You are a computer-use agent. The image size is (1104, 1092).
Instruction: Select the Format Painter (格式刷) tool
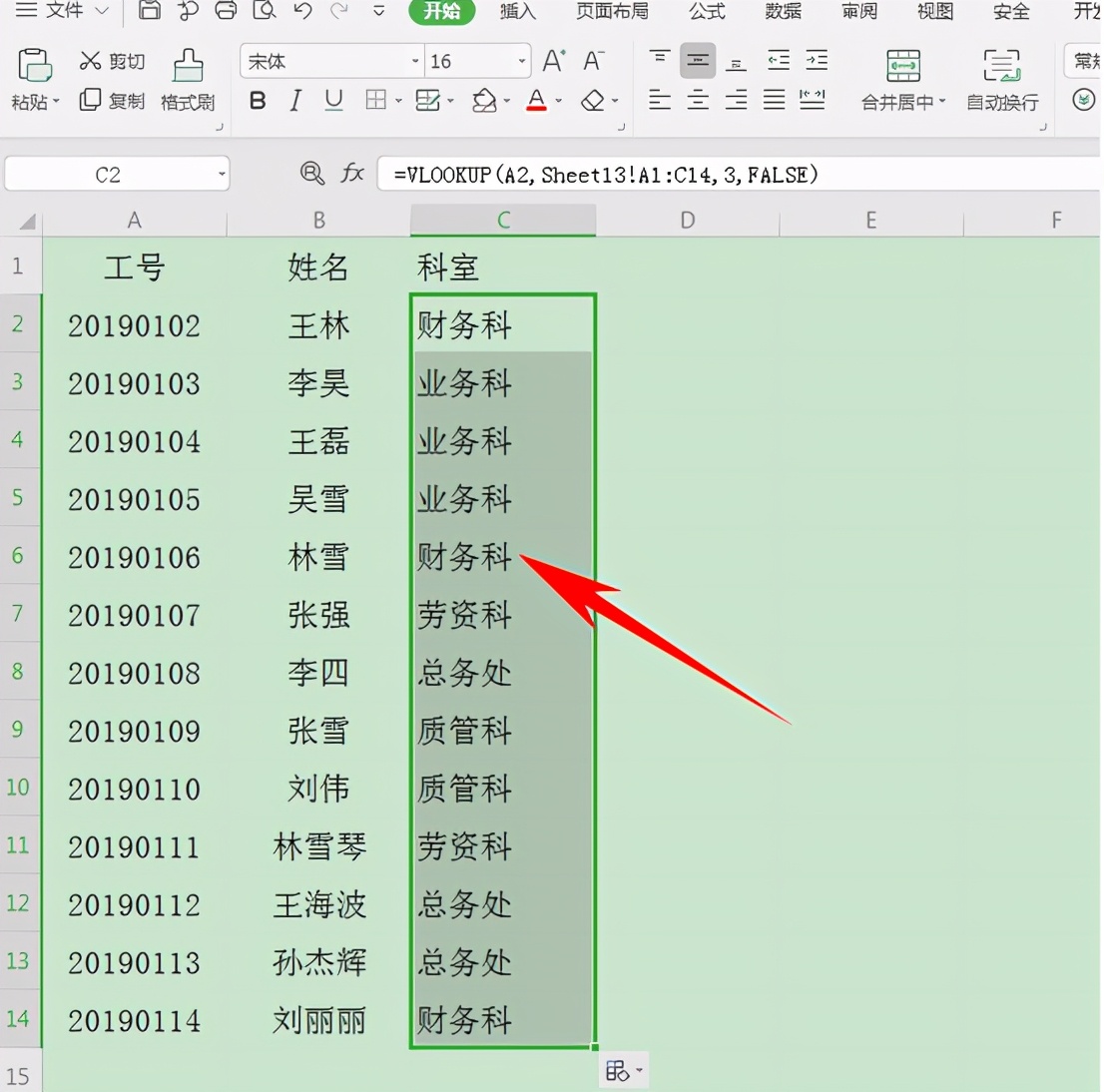coord(188,80)
